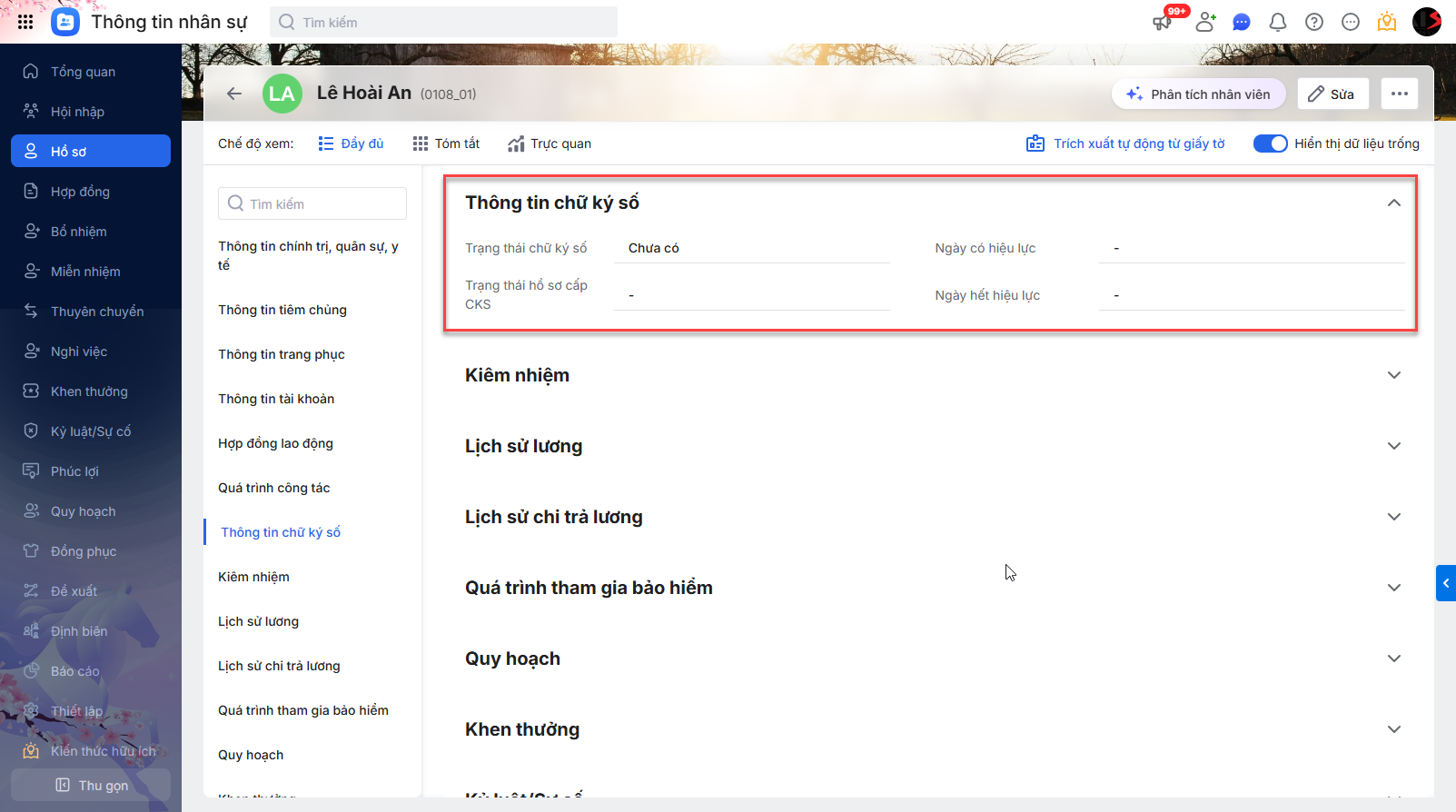Click the Sửa edit button

(x=1332, y=94)
